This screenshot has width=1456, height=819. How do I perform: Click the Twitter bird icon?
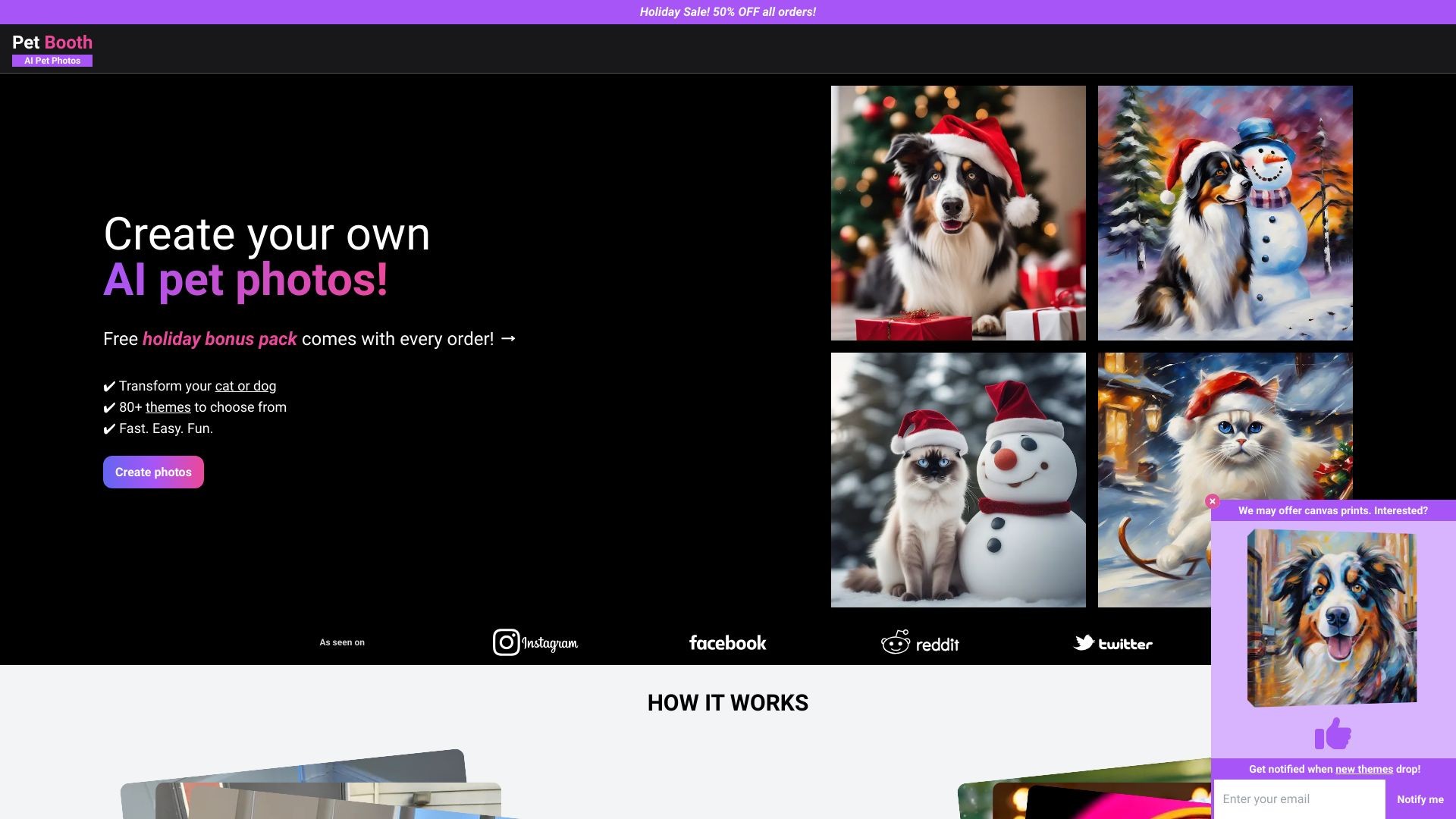click(x=1084, y=642)
